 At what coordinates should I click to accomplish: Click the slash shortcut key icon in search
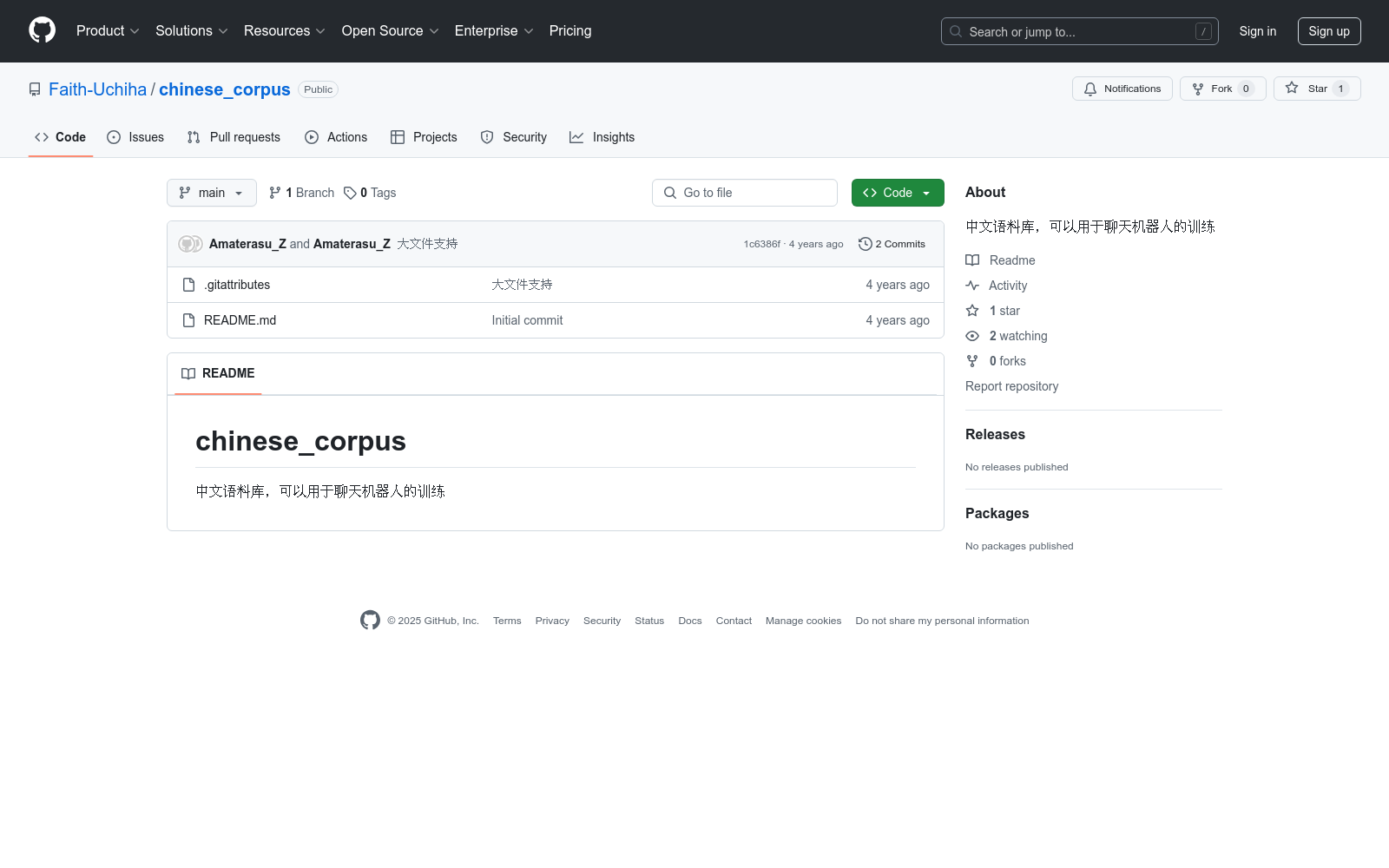point(1203,31)
